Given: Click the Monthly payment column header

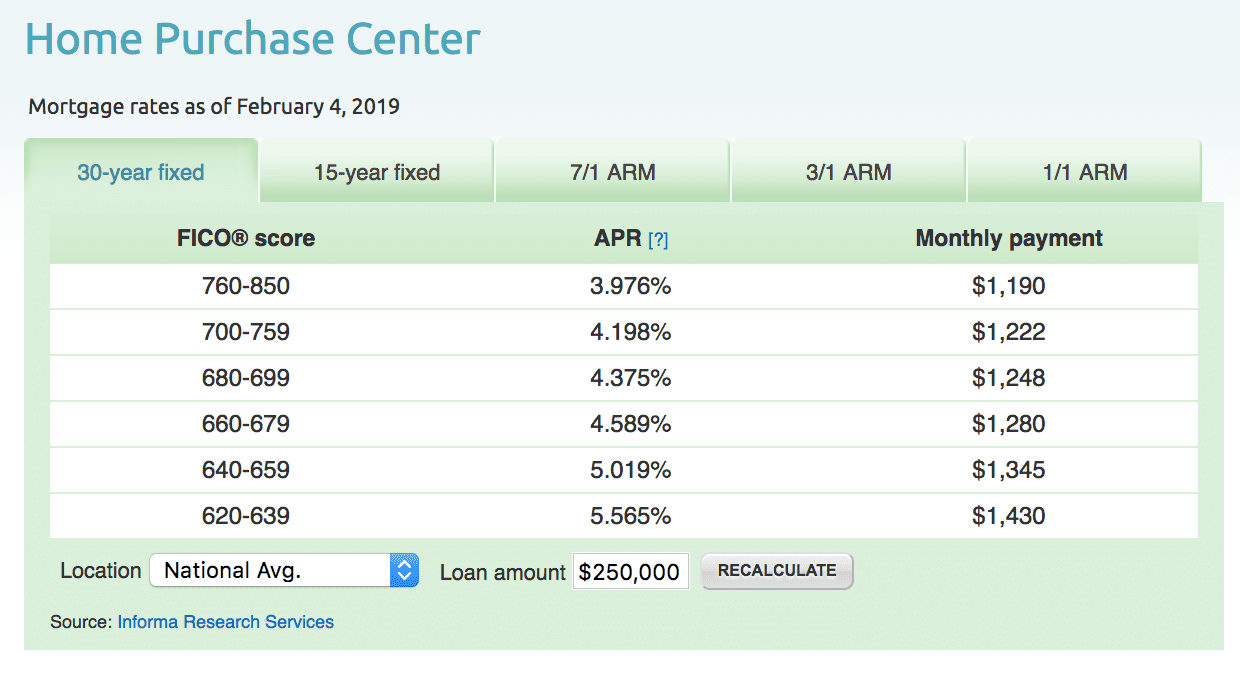Looking at the screenshot, I should [x=1008, y=239].
